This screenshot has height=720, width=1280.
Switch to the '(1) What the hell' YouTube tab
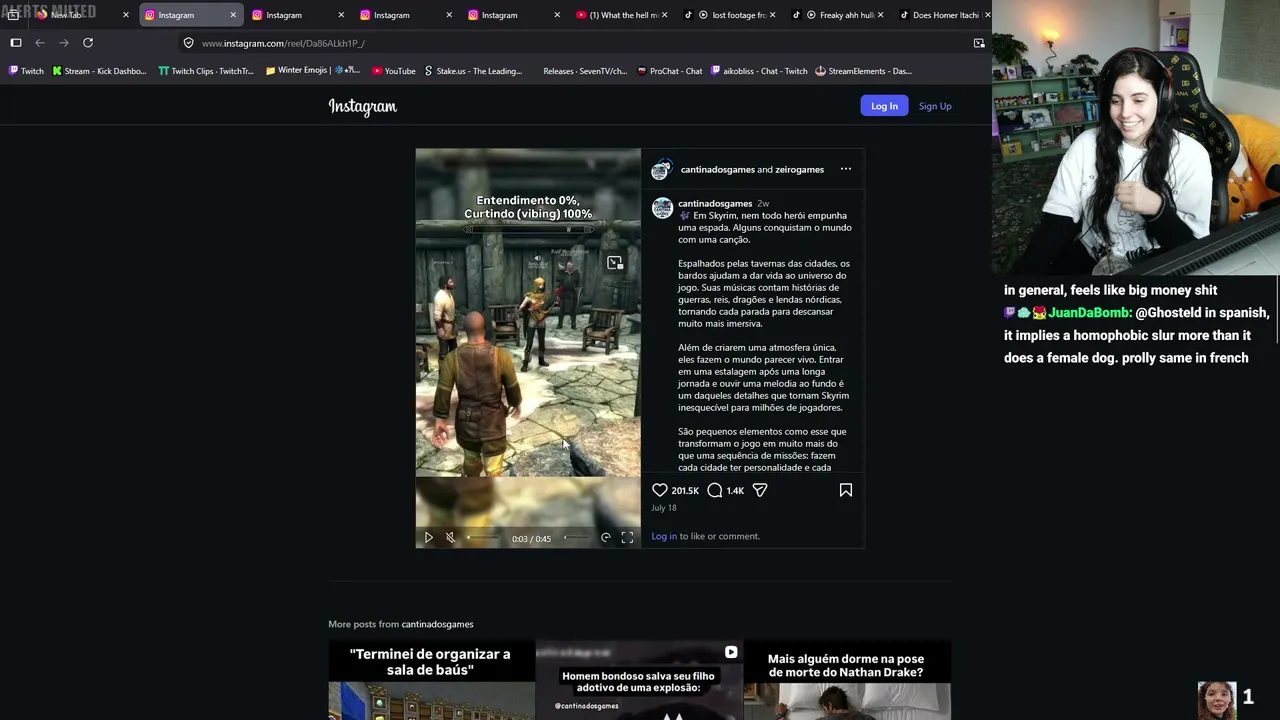(x=623, y=15)
